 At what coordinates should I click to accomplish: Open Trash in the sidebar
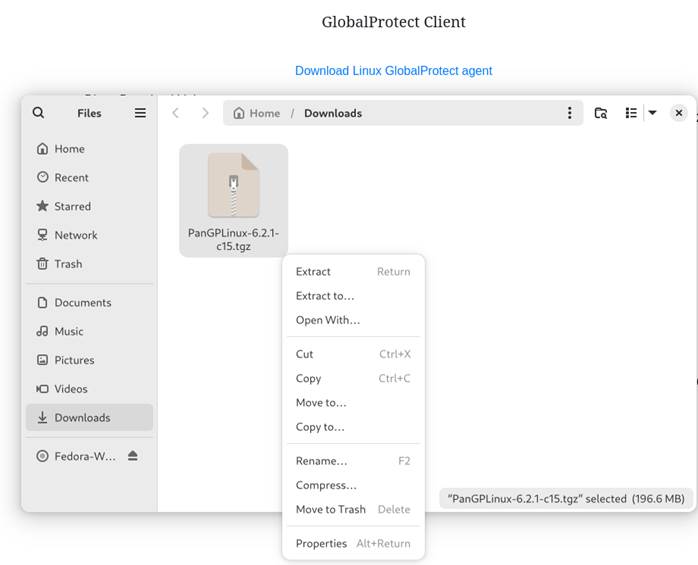click(89, 264)
